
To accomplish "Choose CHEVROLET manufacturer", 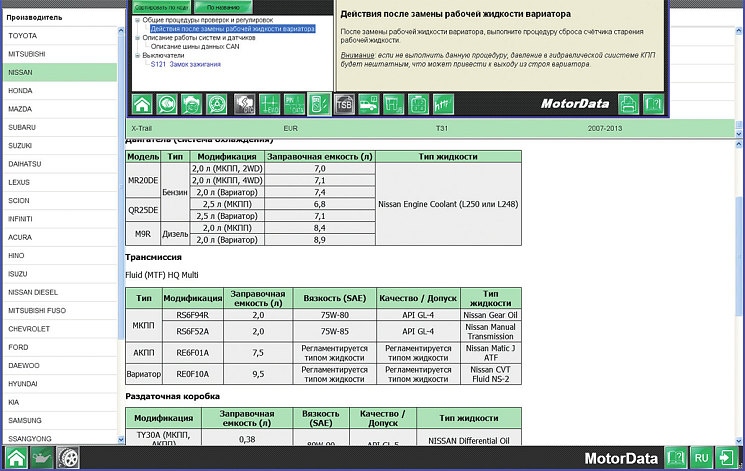I will click(60, 329).
